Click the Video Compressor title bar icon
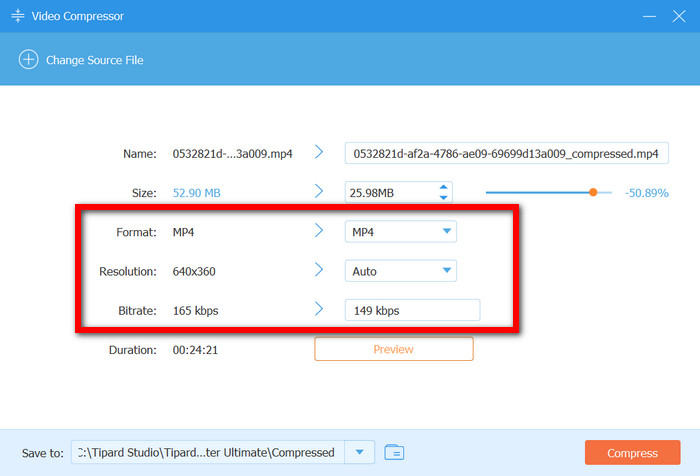Viewport: 700px width, 476px height. coord(17,16)
